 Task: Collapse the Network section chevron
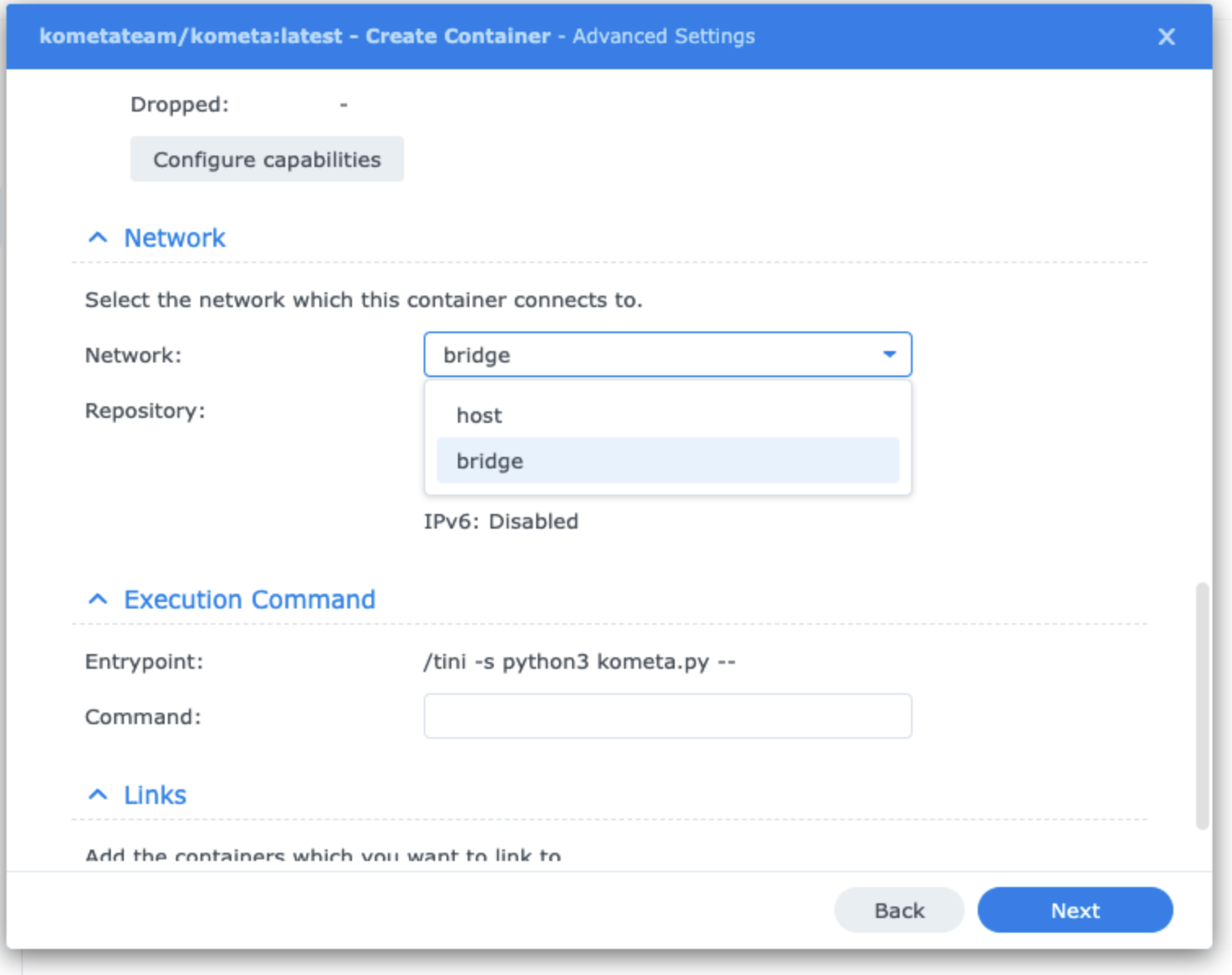(x=98, y=238)
